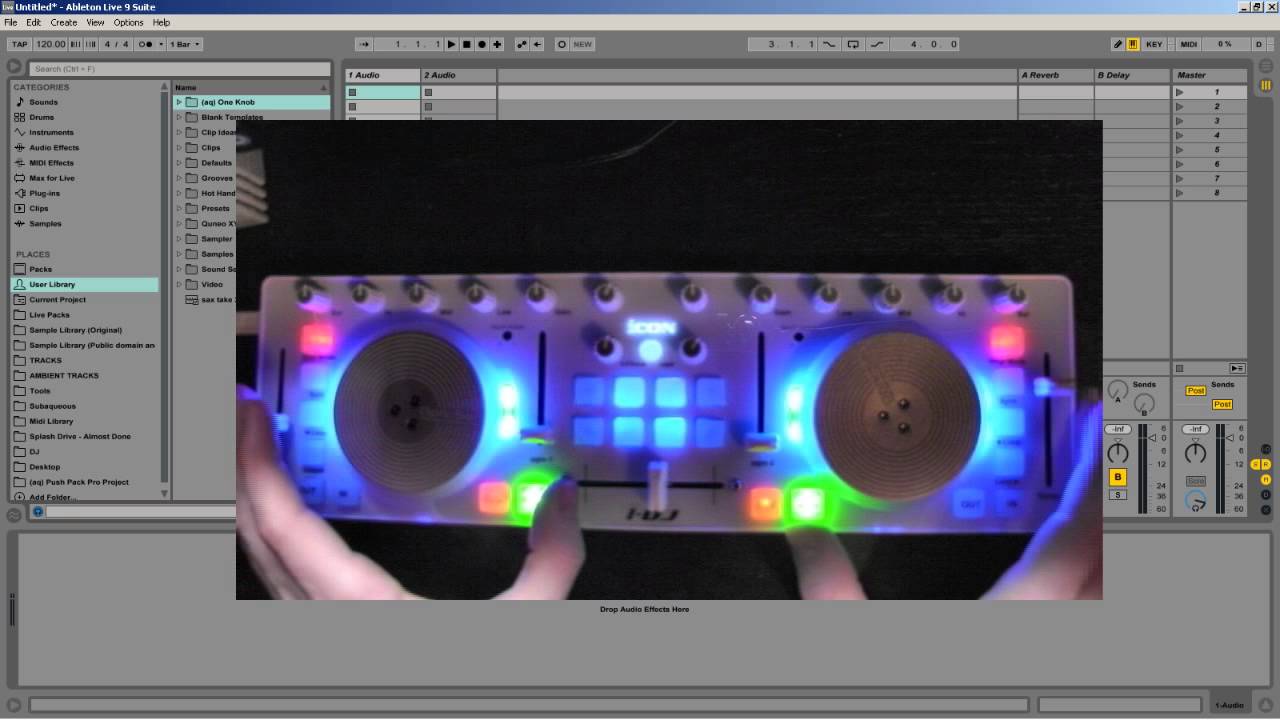This screenshot has height=720, width=1280.
Task: Expand the Defaults folder
Action: click(x=179, y=163)
